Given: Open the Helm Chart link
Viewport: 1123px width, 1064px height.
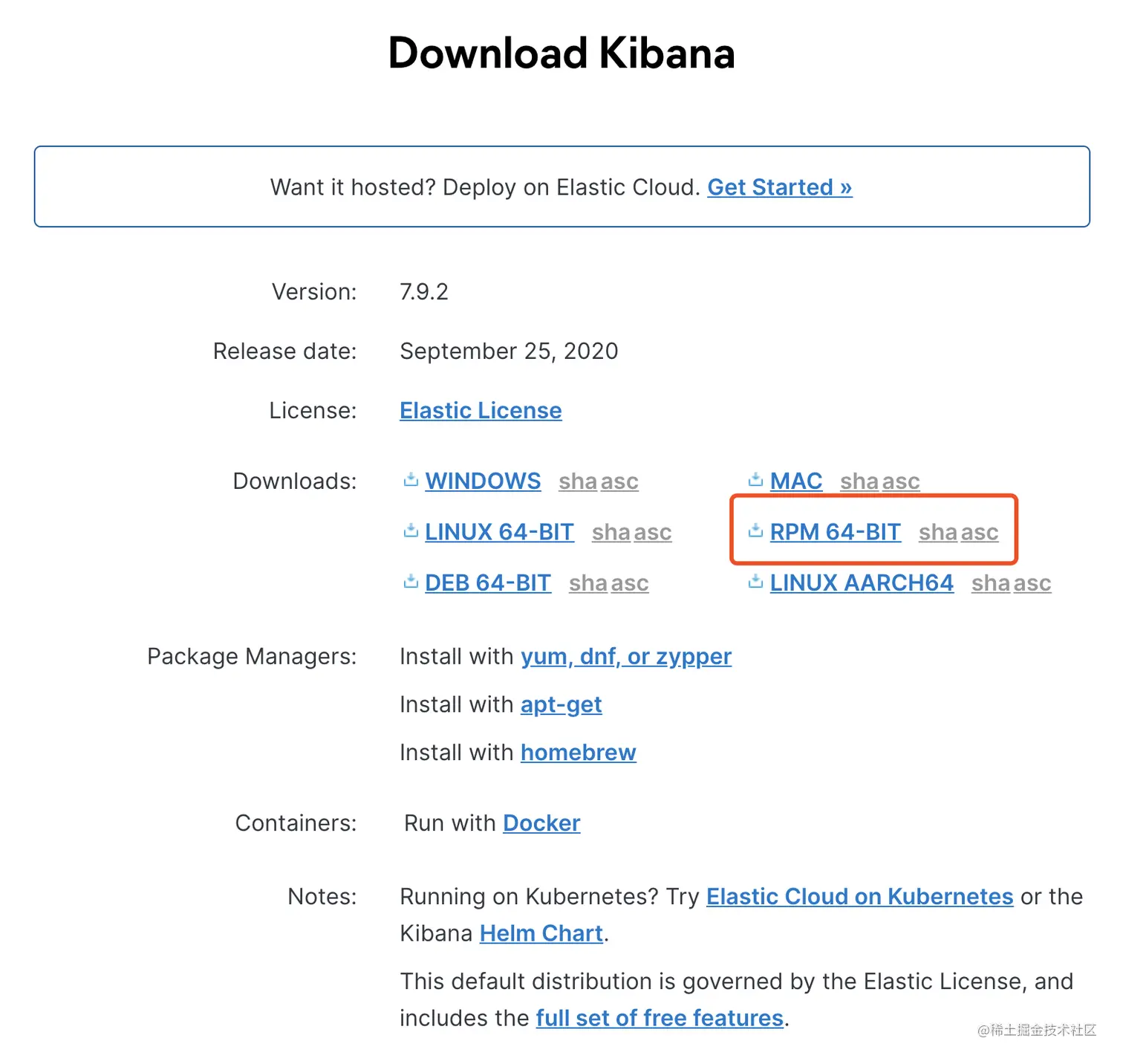Looking at the screenshot, I should pyautogui.click(x=541, y=933).
